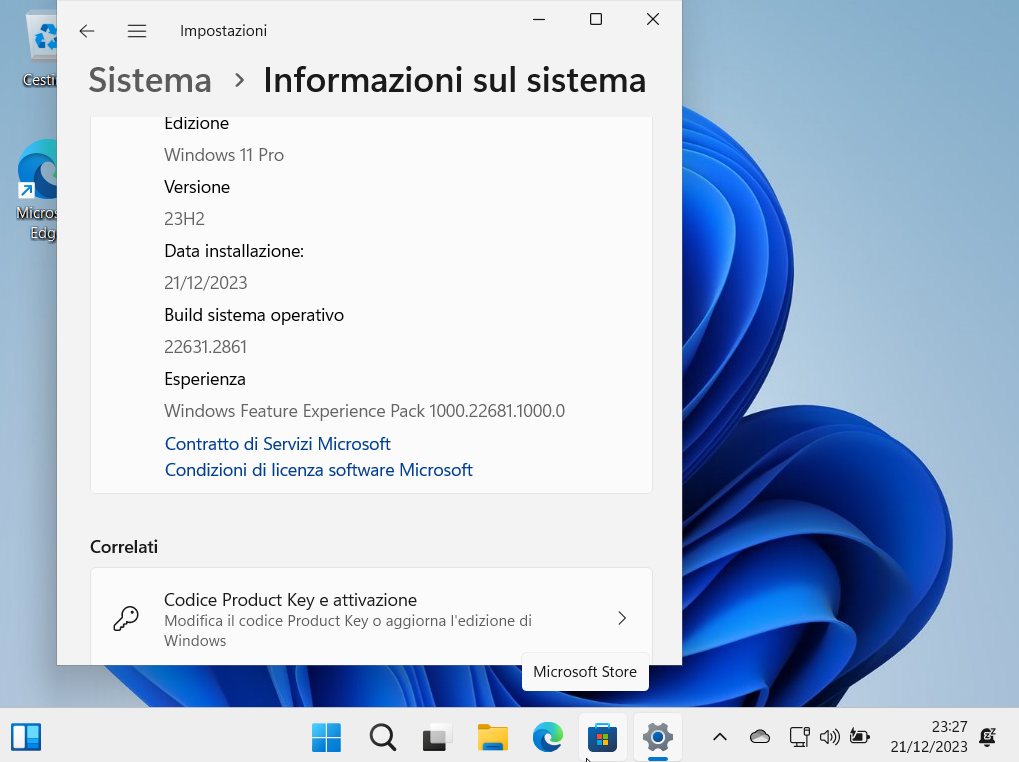This screenshot has height=762, width=1019.
Task: Open the Settings hamburger navigation menu
Action: point(136,31)
